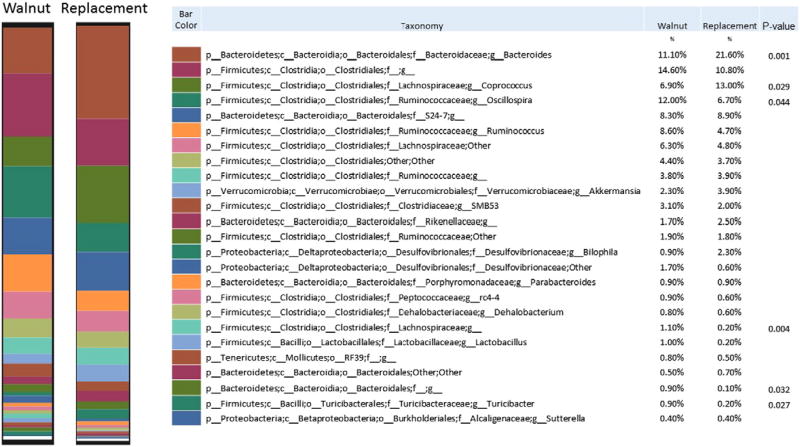Click the Bacteroides row legend color swatch
The width and height of the screenshot is (800, 447).
(186, 55)
